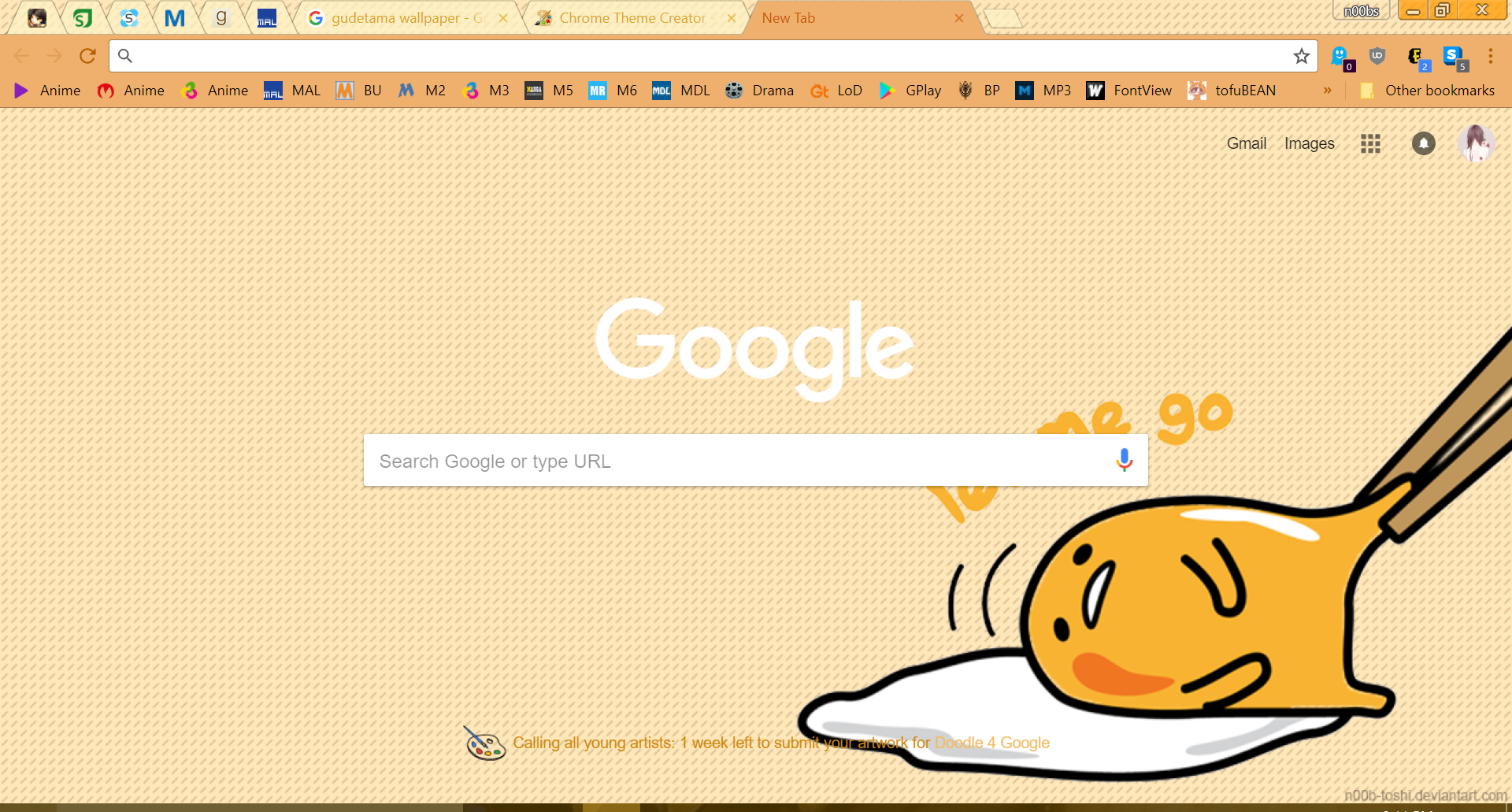The width and height of the screenshot is (1512, 812).
Task: Close the gudetama wallpaper tab
Action: tap(503, 18)
